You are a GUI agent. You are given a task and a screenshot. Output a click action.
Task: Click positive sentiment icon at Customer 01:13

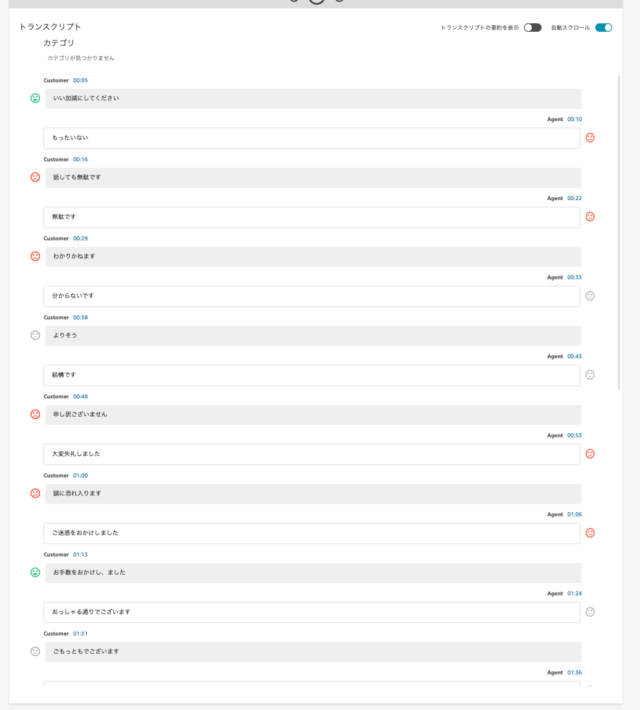[x=35, y=572]
